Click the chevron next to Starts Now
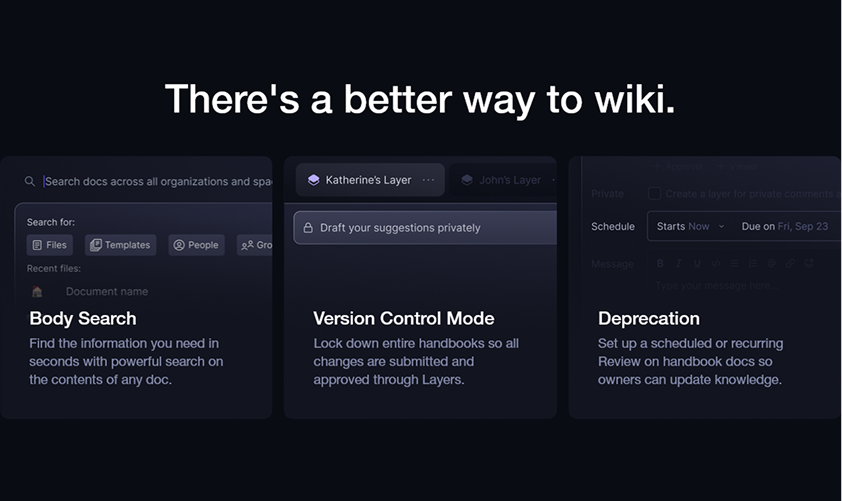Viewport: 842px width, 501px height. click(721, 227)
